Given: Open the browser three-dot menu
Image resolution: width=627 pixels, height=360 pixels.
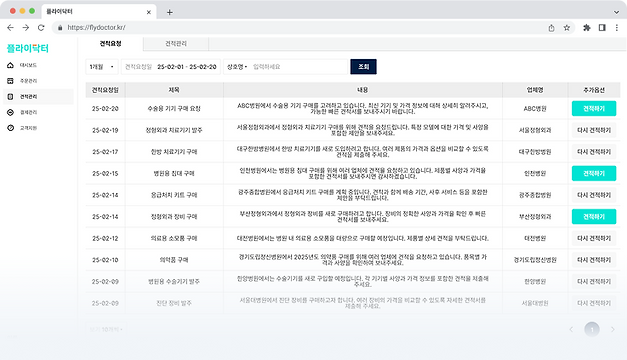Looking at the screenshot, I should [617, 28].
